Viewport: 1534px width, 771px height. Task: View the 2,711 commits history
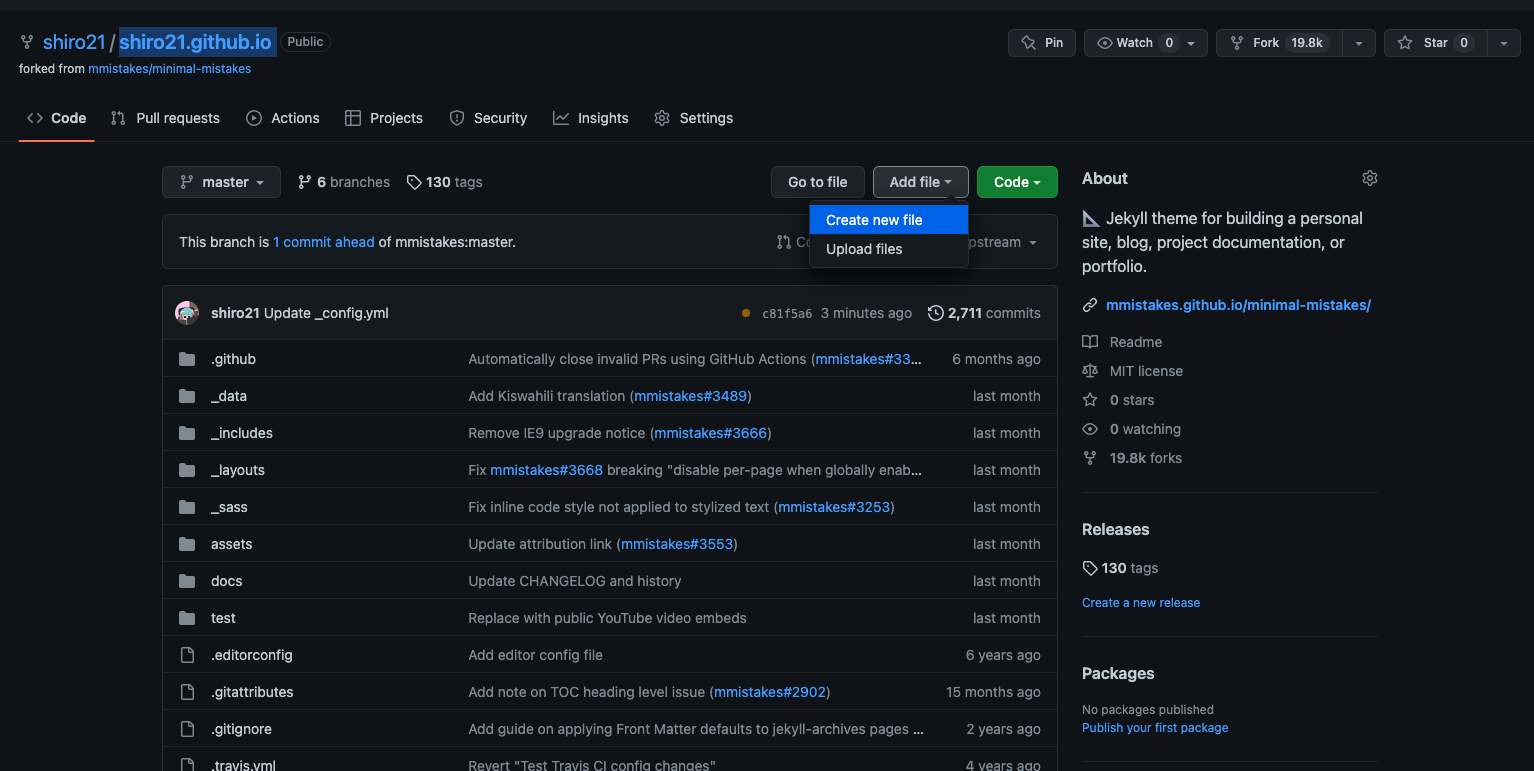click(985, 313)
